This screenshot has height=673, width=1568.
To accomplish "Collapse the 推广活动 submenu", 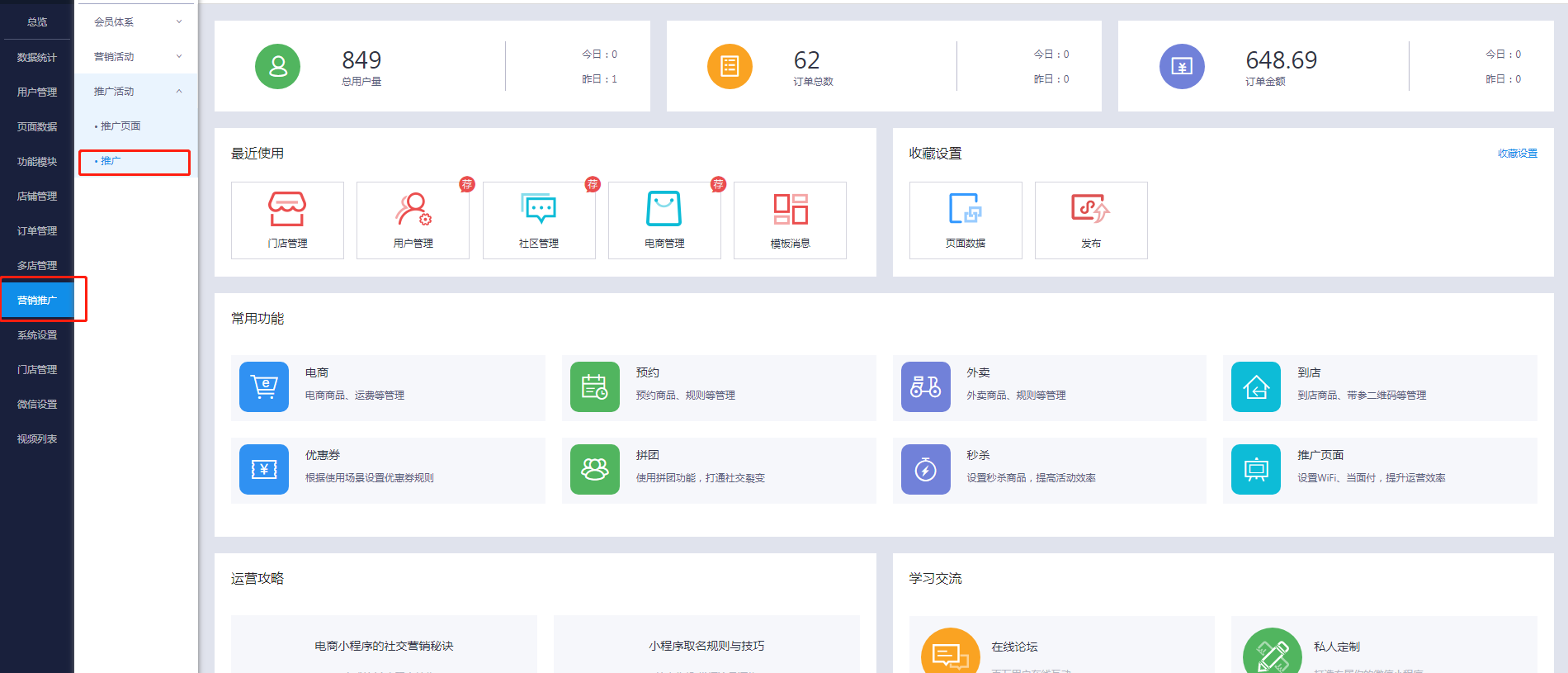I will (x=179, y=91).
